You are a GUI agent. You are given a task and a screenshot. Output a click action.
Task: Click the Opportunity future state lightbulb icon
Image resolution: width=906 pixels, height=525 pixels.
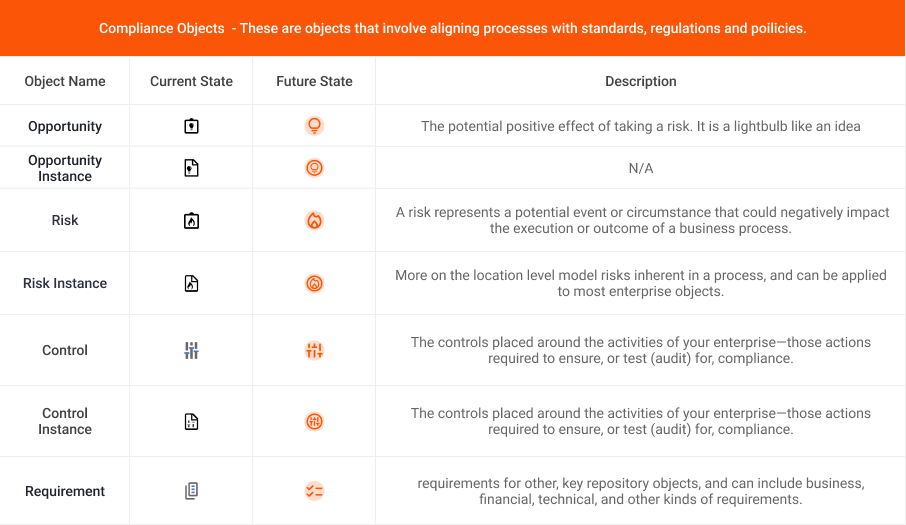[314, 126]
